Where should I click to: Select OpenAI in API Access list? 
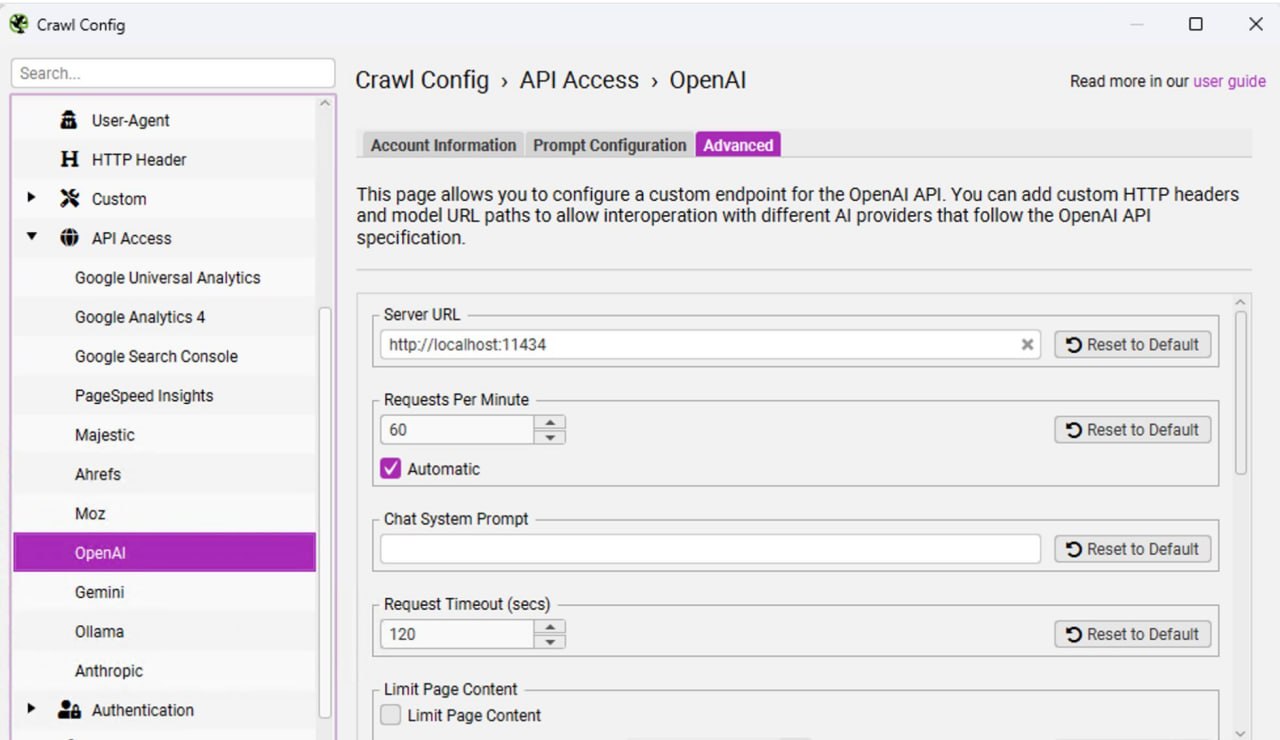[164, 553]
